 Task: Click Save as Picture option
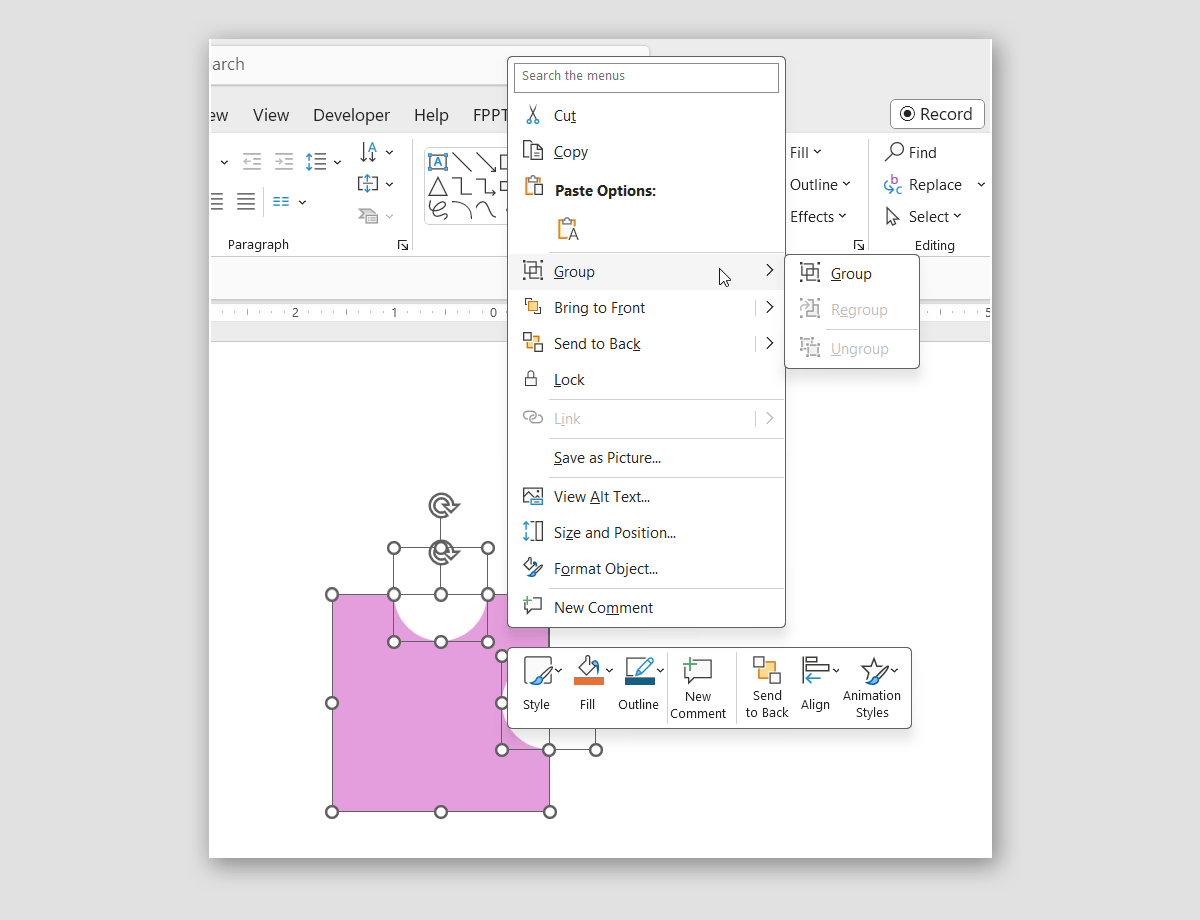coord(607,458)
